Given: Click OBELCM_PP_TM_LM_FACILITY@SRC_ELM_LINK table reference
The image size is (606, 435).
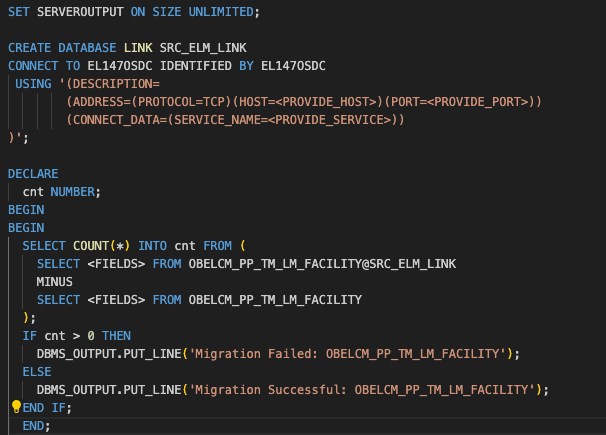Looking at the screenshot, I should point(322,263).
